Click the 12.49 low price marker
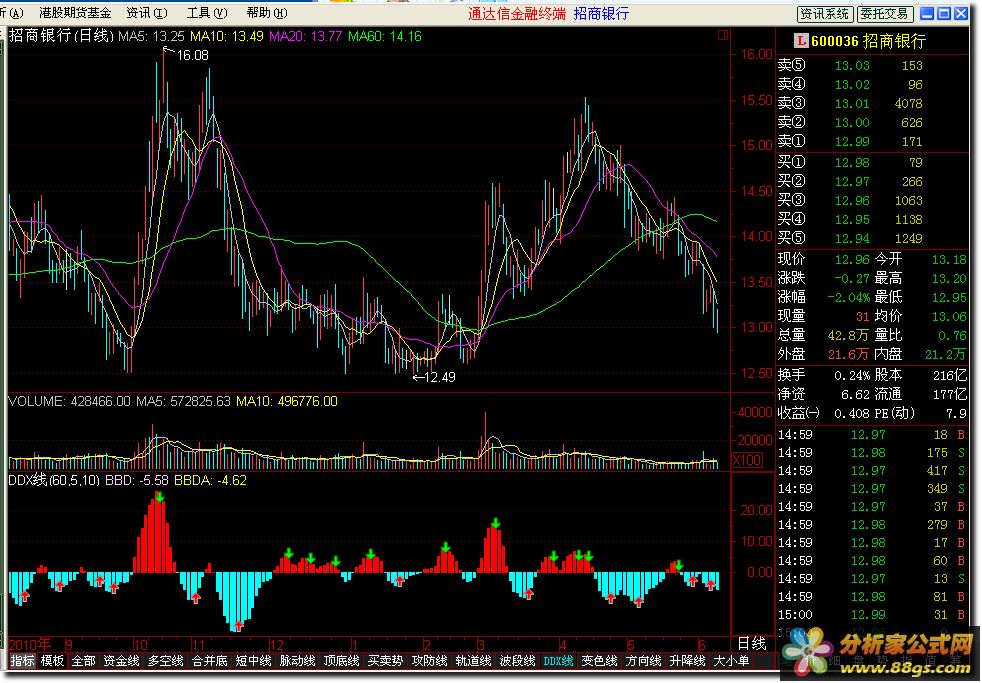This screenshot has width=982, height=683. (x=440, y=377)
